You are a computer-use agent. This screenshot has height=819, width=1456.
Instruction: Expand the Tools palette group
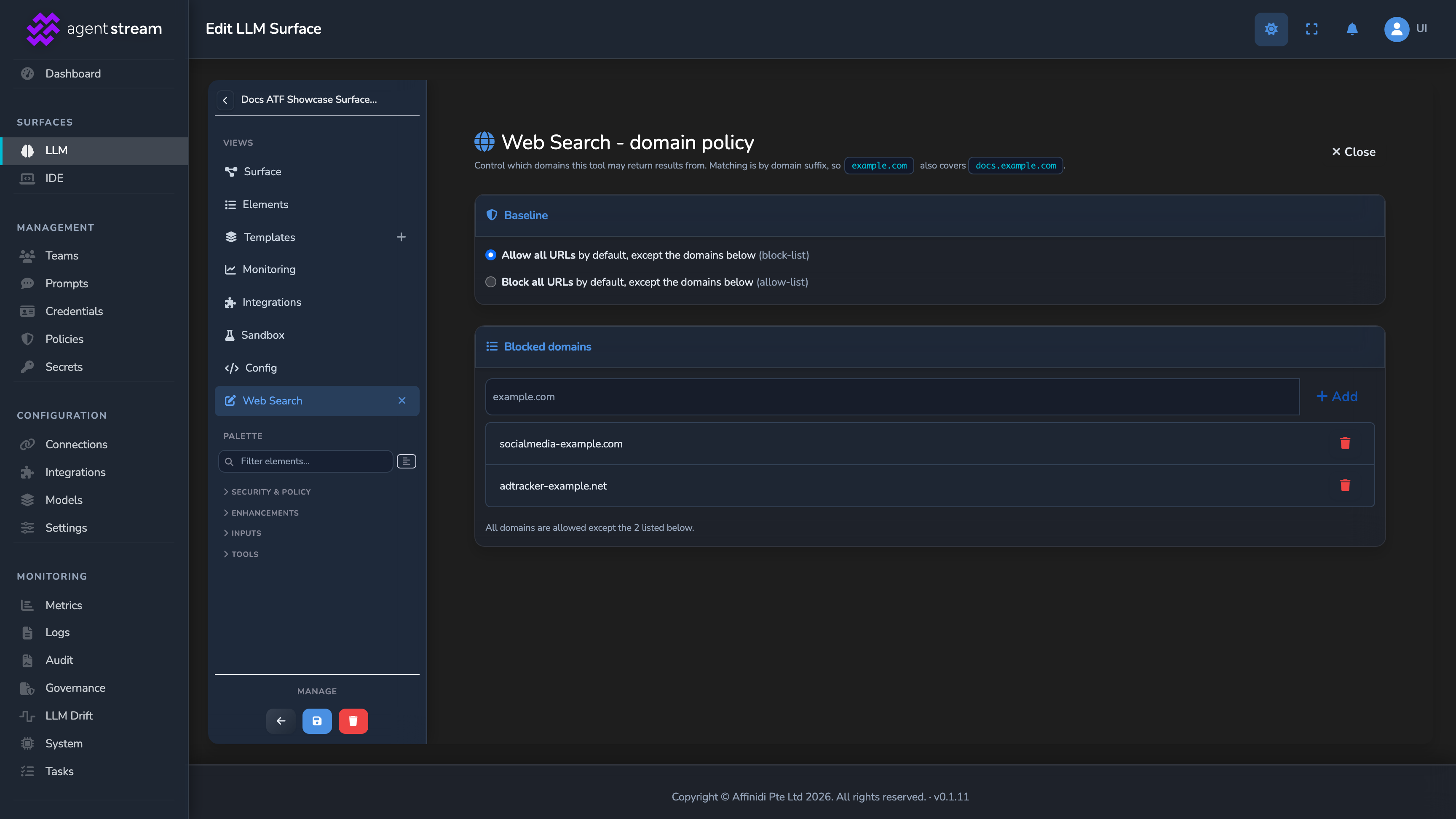[x=241, y=554]
